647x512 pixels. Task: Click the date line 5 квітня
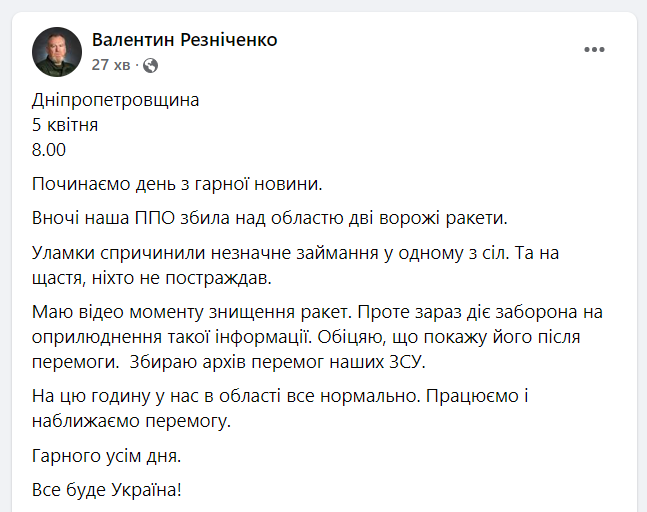[x=65, y=125]
